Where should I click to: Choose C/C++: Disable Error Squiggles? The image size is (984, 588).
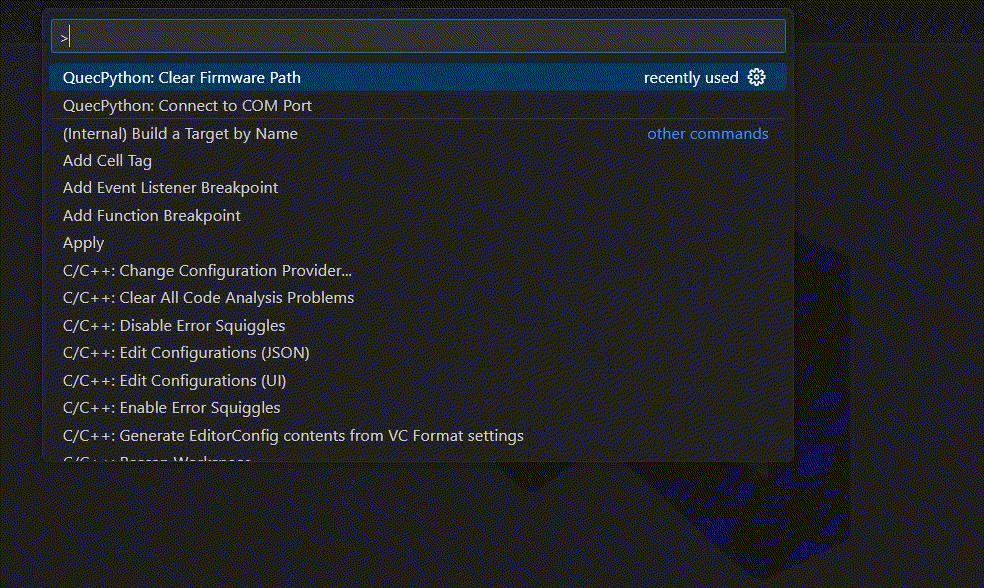tap(418, 325)
